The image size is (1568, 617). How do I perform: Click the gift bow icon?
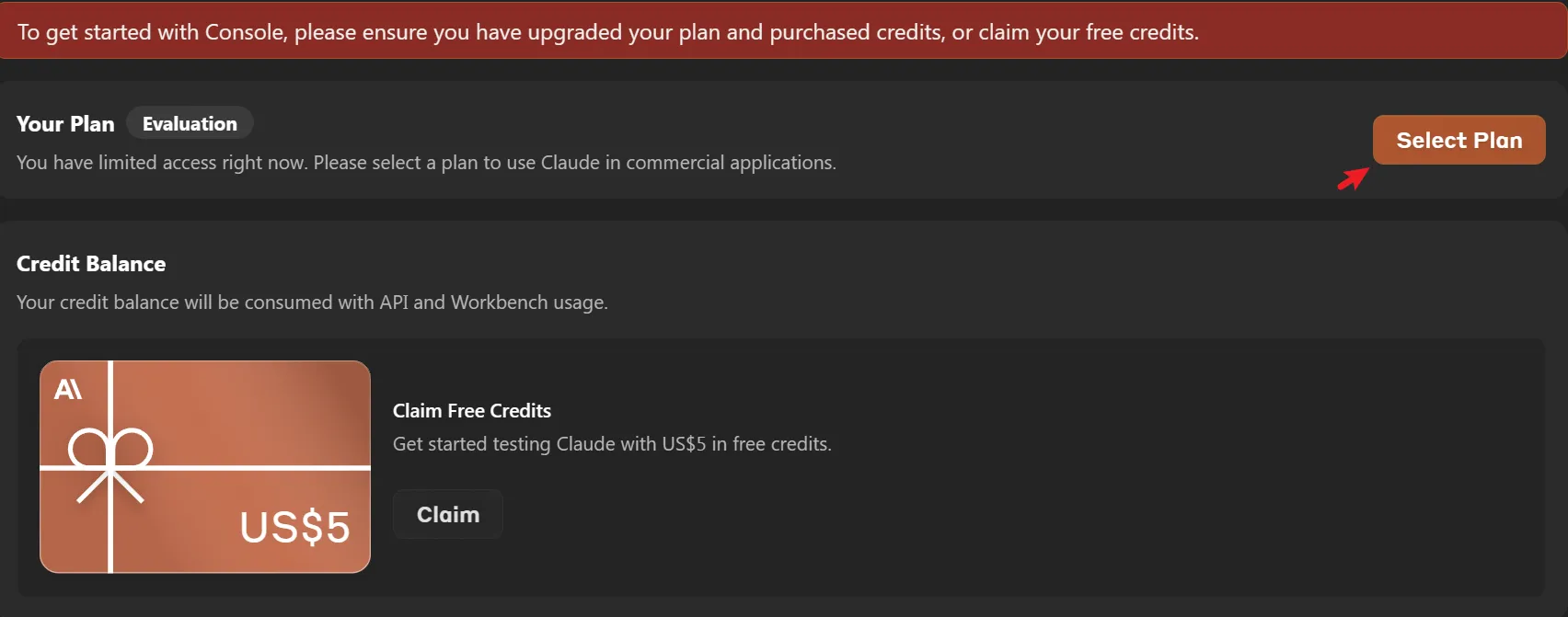[x=110, y=452]
